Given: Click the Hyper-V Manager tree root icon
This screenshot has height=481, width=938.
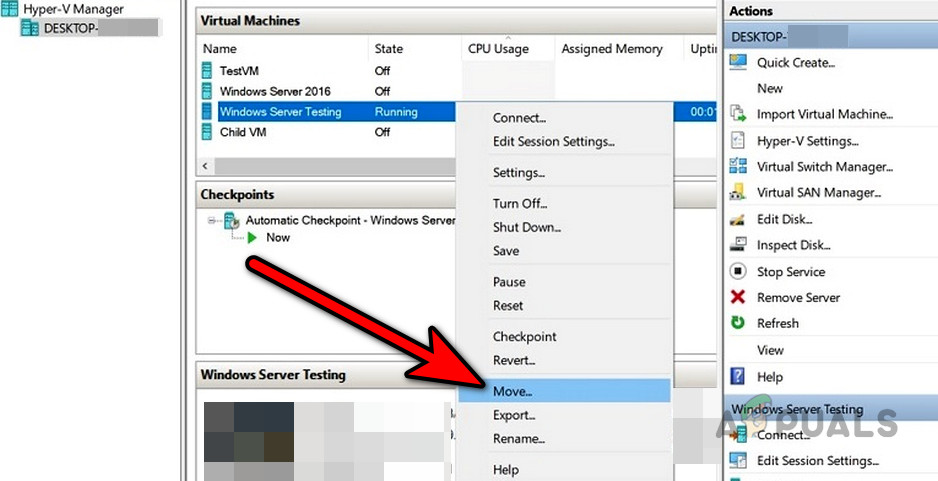Looking at the screenshot, I should click(x=10, y=9).
